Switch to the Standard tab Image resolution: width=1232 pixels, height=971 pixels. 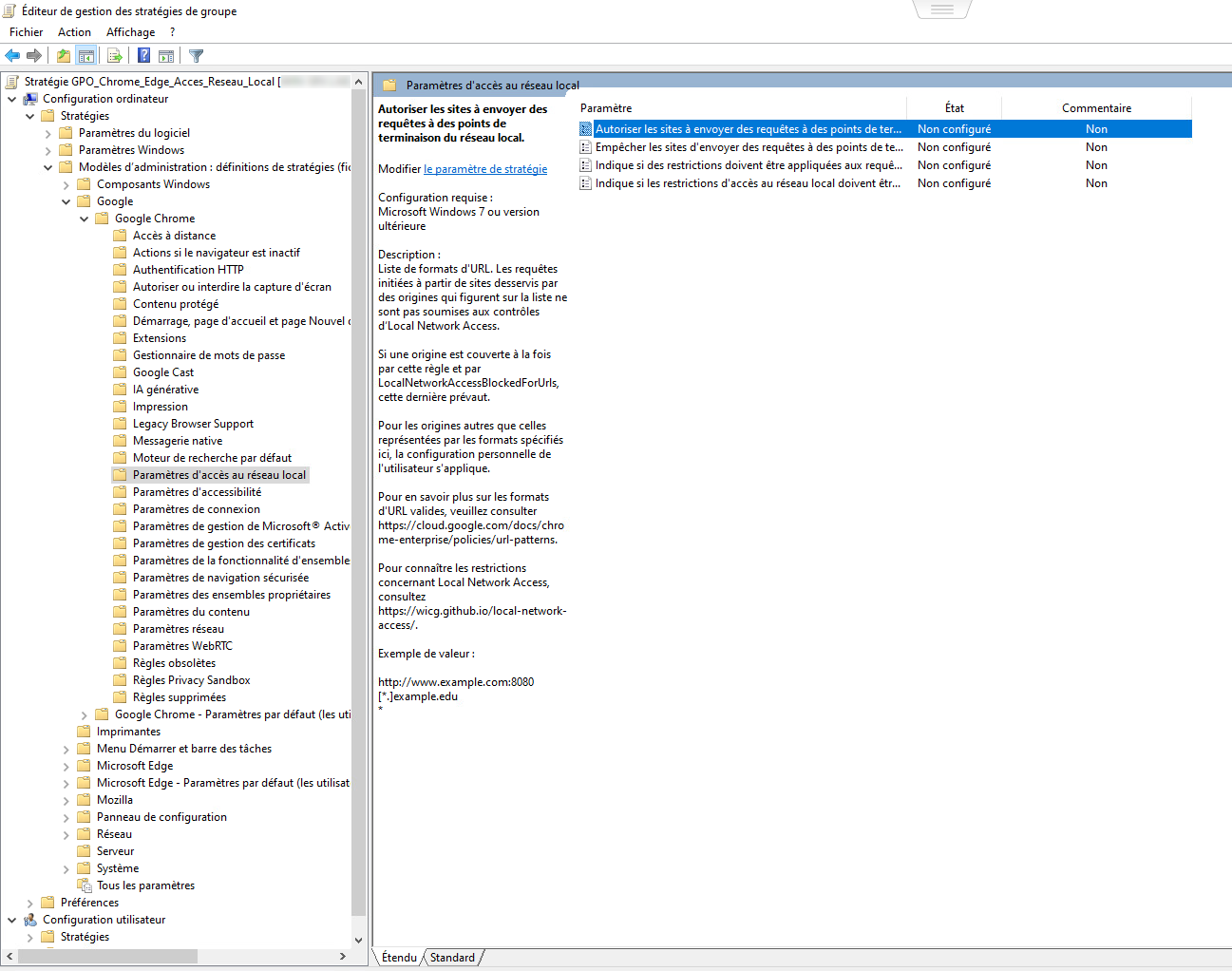[x=452, y=958]
